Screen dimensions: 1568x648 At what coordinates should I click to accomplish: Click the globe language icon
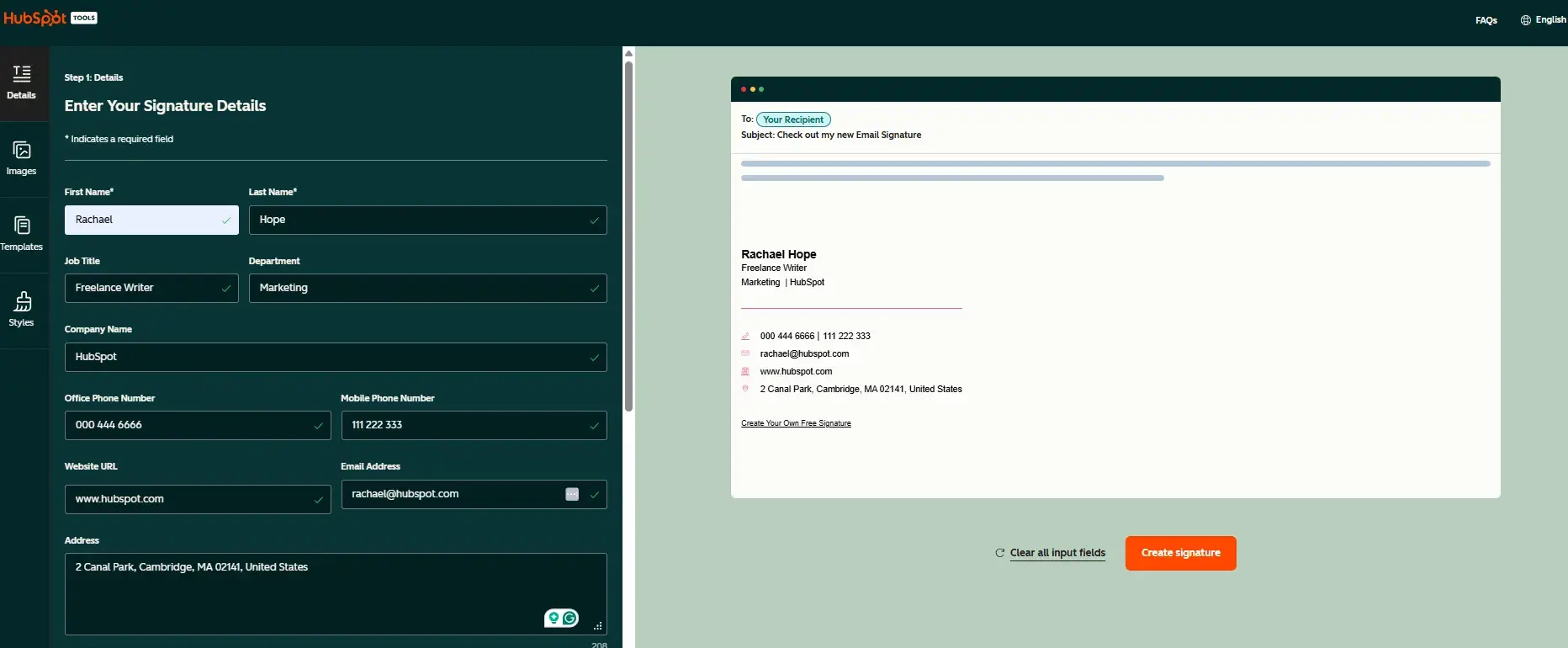tap(1525, 20)
